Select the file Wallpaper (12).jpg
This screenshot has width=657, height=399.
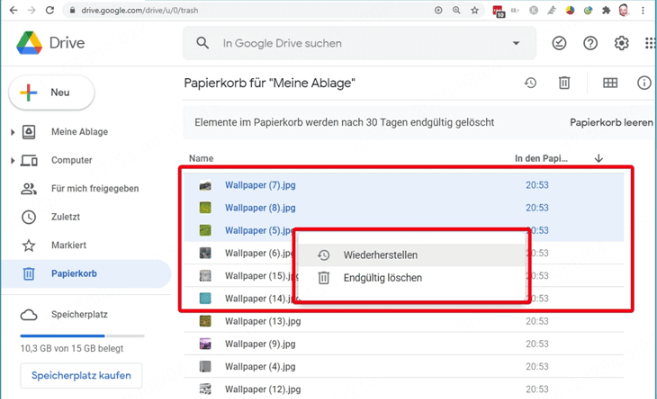tap(404, 389)
